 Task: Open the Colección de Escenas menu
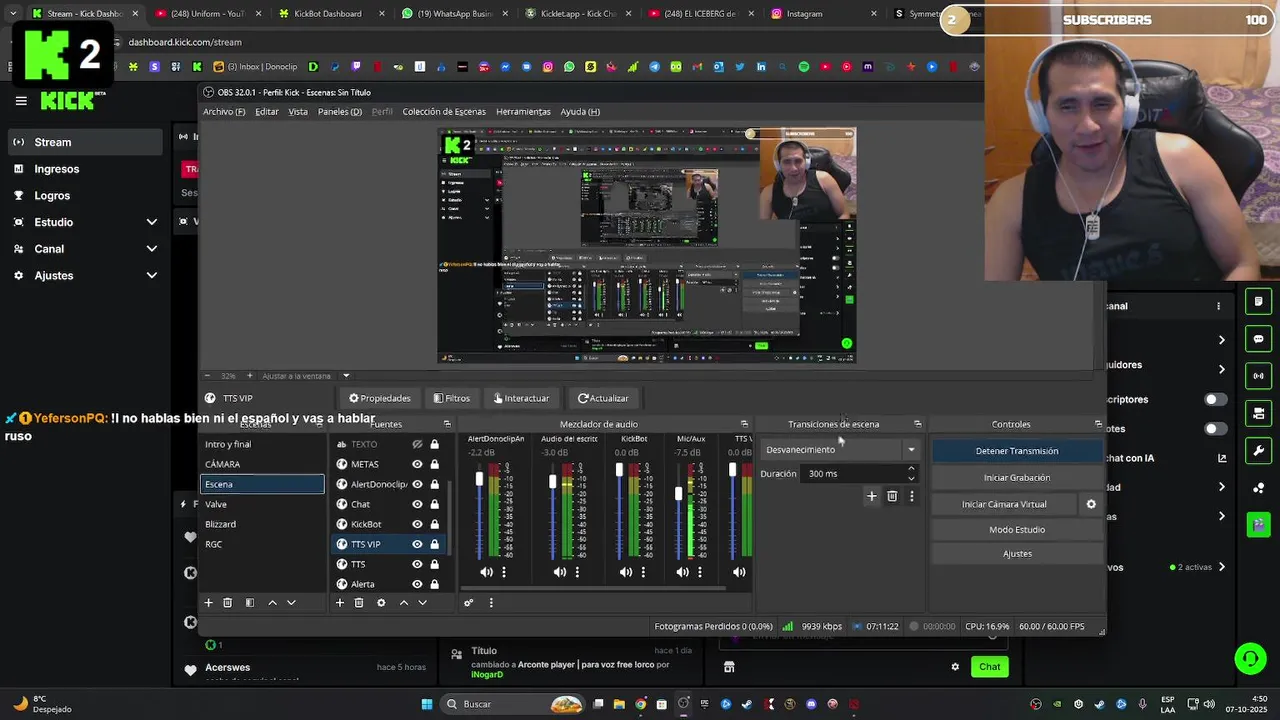click(444, 112)
